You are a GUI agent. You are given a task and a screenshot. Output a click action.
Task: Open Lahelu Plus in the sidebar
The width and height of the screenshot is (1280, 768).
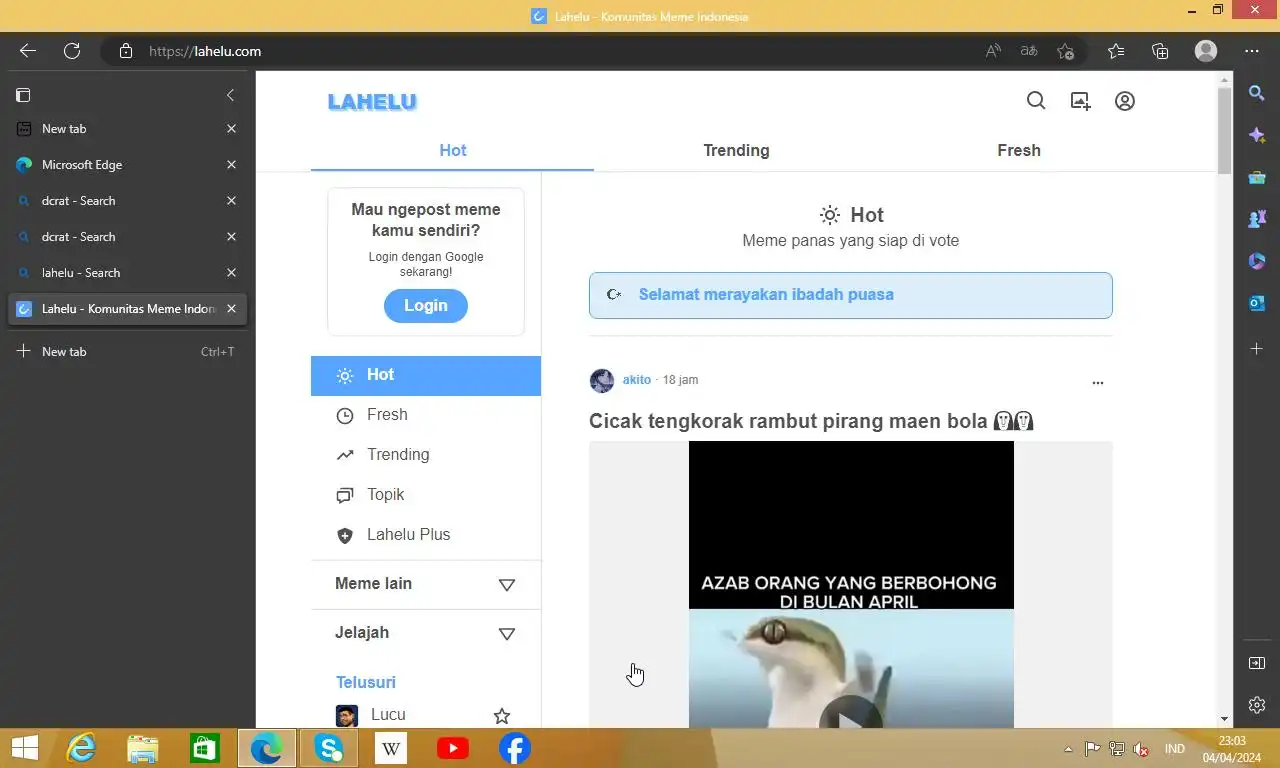(x=426, y=535)
